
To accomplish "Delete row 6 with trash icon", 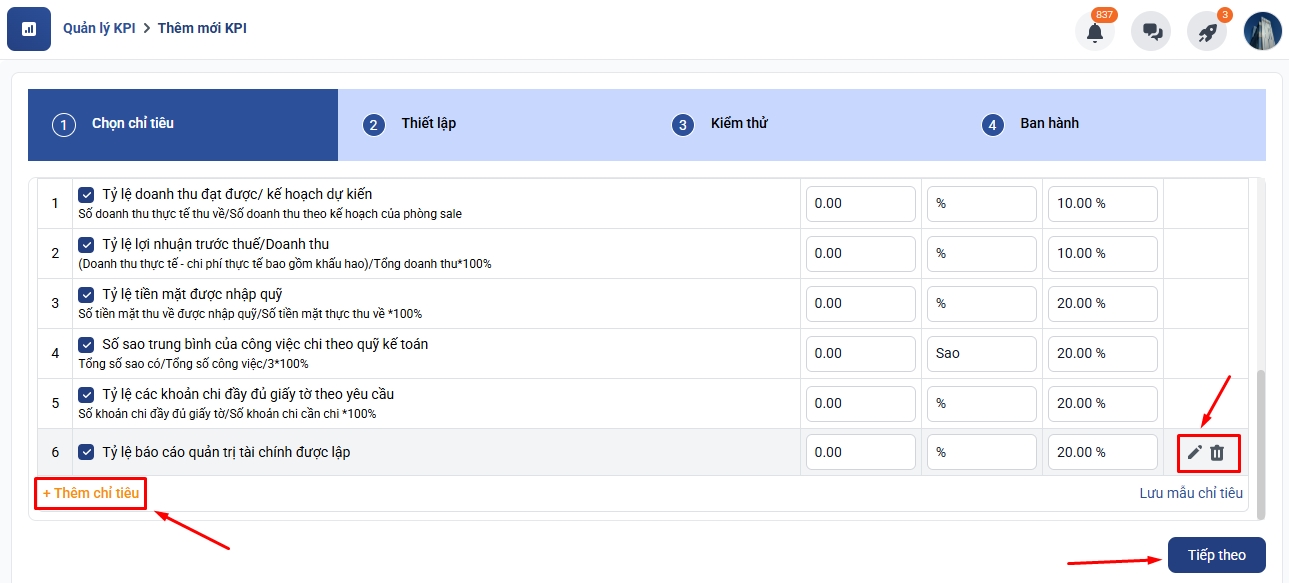I will coord(1217,453).
